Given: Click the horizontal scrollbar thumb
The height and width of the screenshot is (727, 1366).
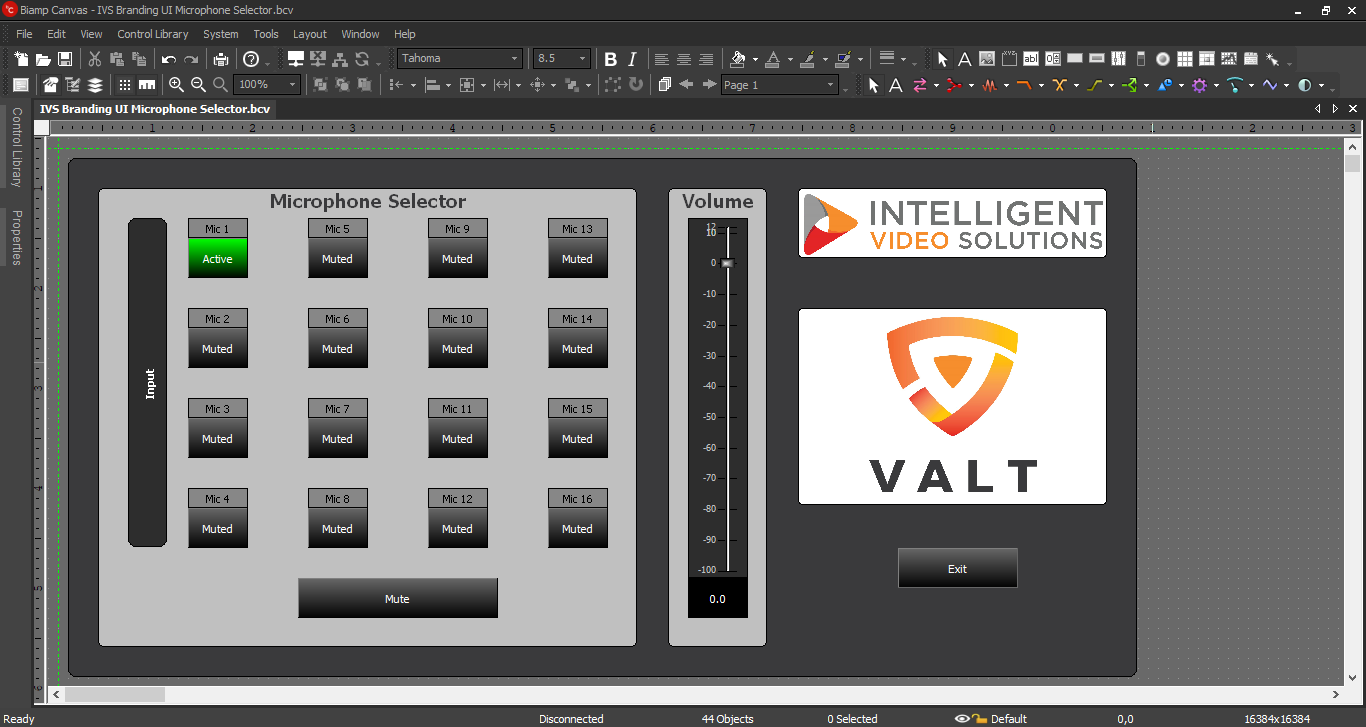Looking at the screenshot, I should pos(115,694).
